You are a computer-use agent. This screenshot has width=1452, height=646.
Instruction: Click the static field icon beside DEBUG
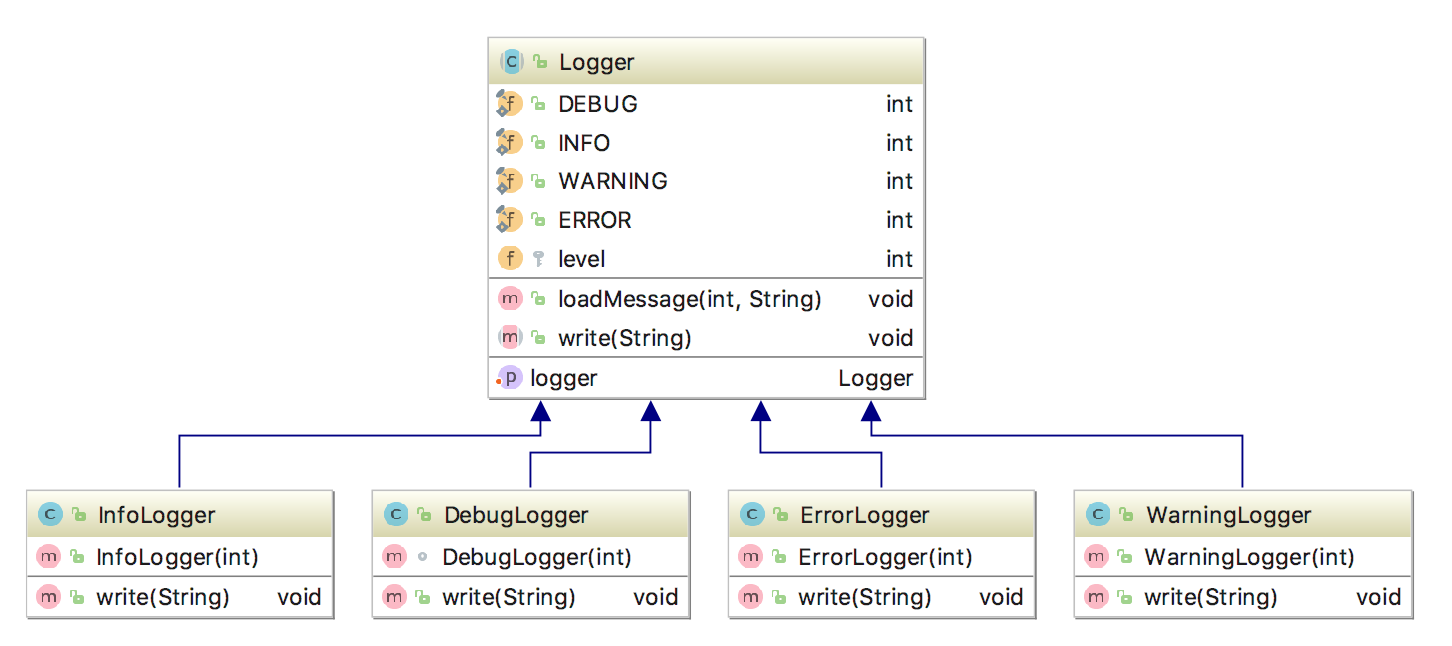pyautogui.click(x=510, y=104)
